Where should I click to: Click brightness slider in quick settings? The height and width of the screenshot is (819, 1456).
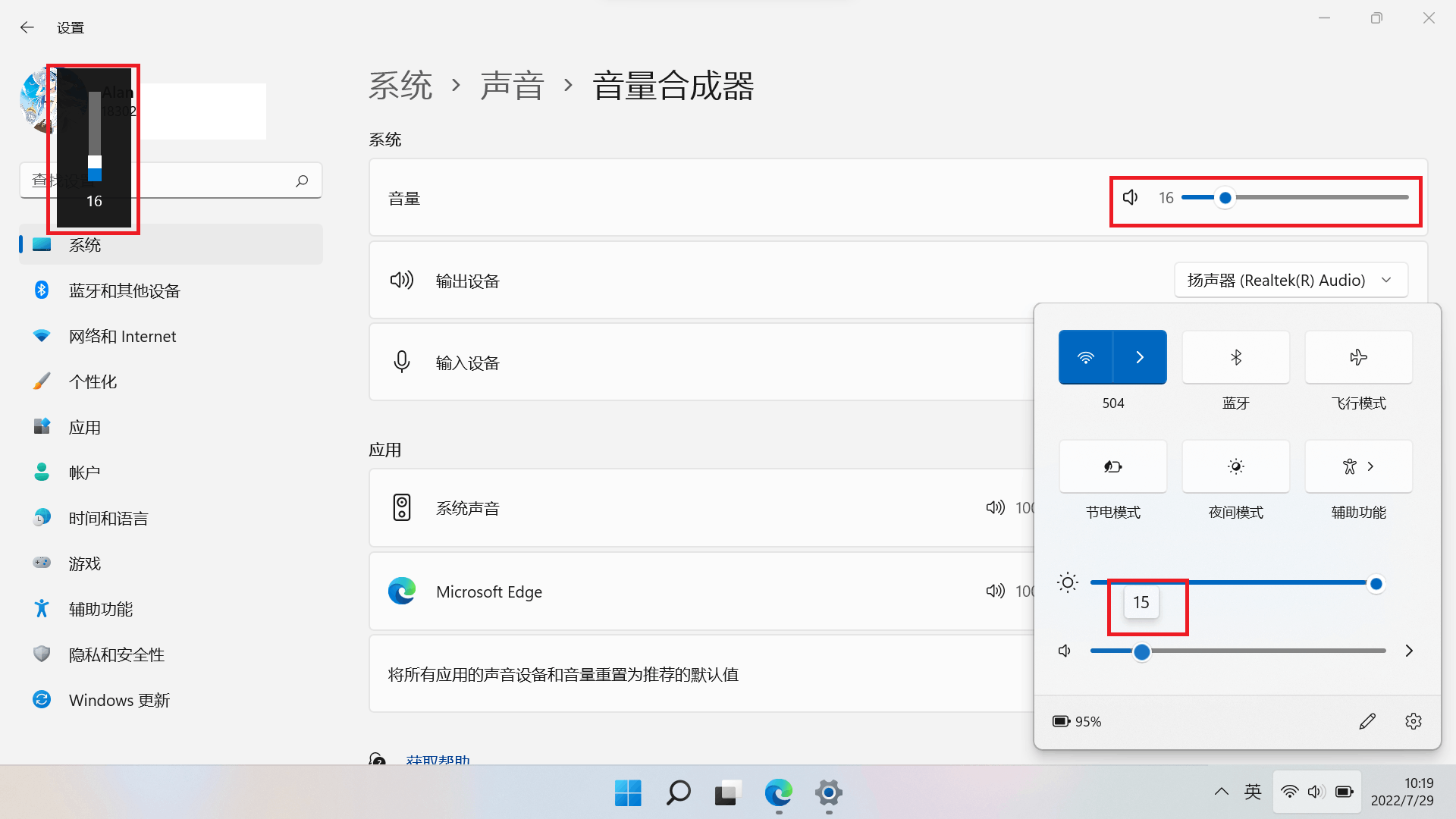1232,583
